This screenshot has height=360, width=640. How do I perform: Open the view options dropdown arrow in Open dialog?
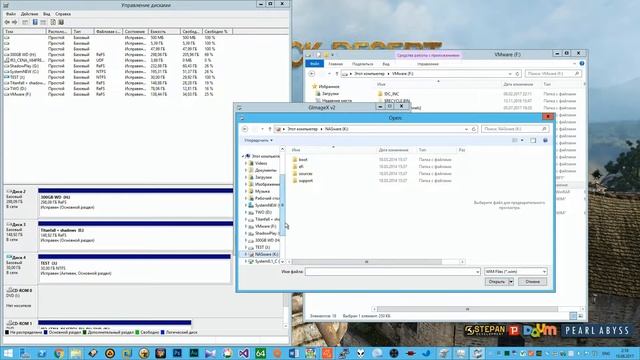click(522, 140)
